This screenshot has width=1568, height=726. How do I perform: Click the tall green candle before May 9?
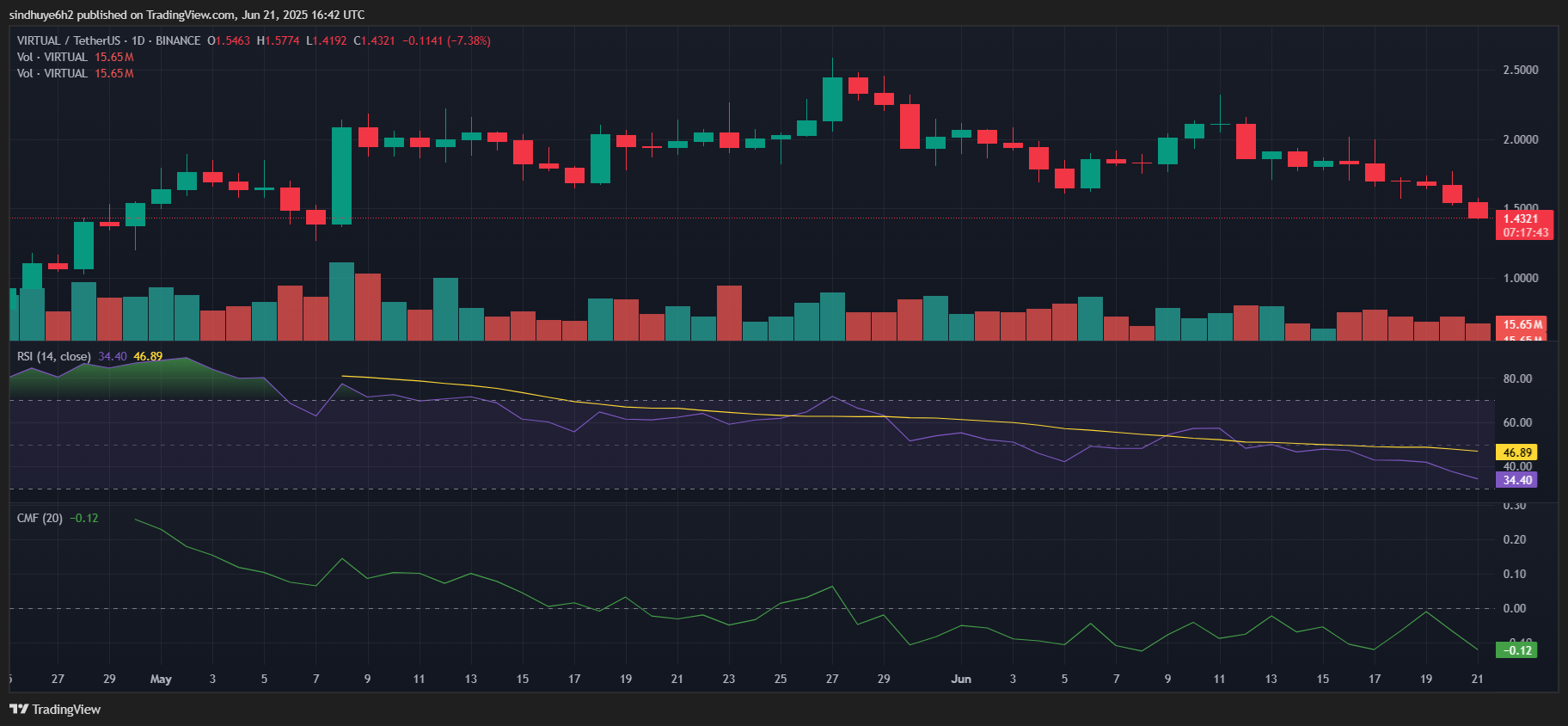[341, 176]
